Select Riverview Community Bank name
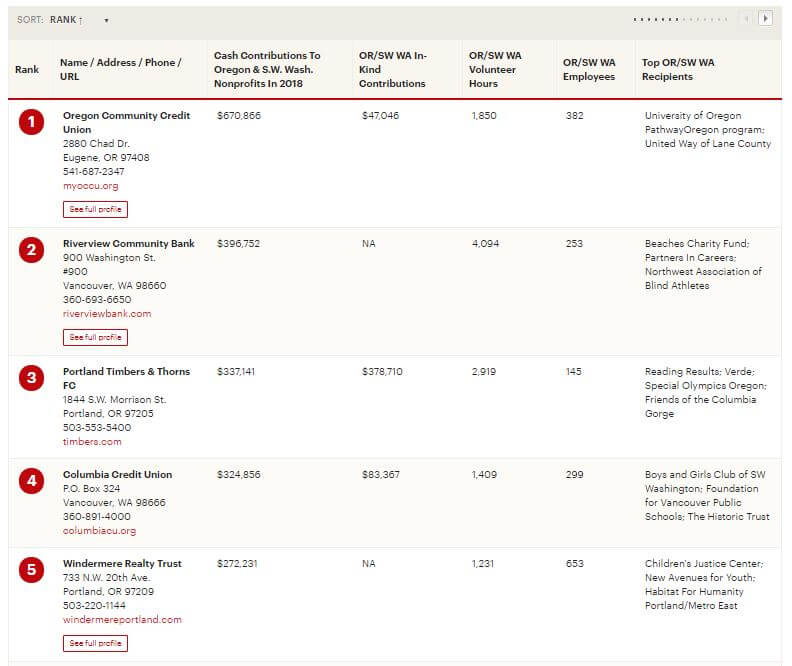The width and height of the screenshot is (792, 666). [x=129, y=243]
